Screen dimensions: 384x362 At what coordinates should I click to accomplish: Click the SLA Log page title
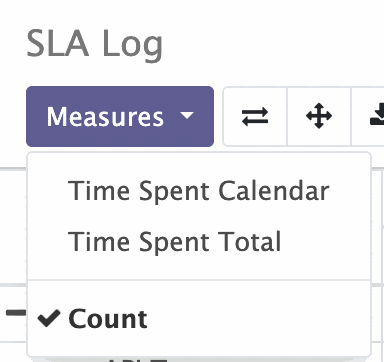coord(95,44)
